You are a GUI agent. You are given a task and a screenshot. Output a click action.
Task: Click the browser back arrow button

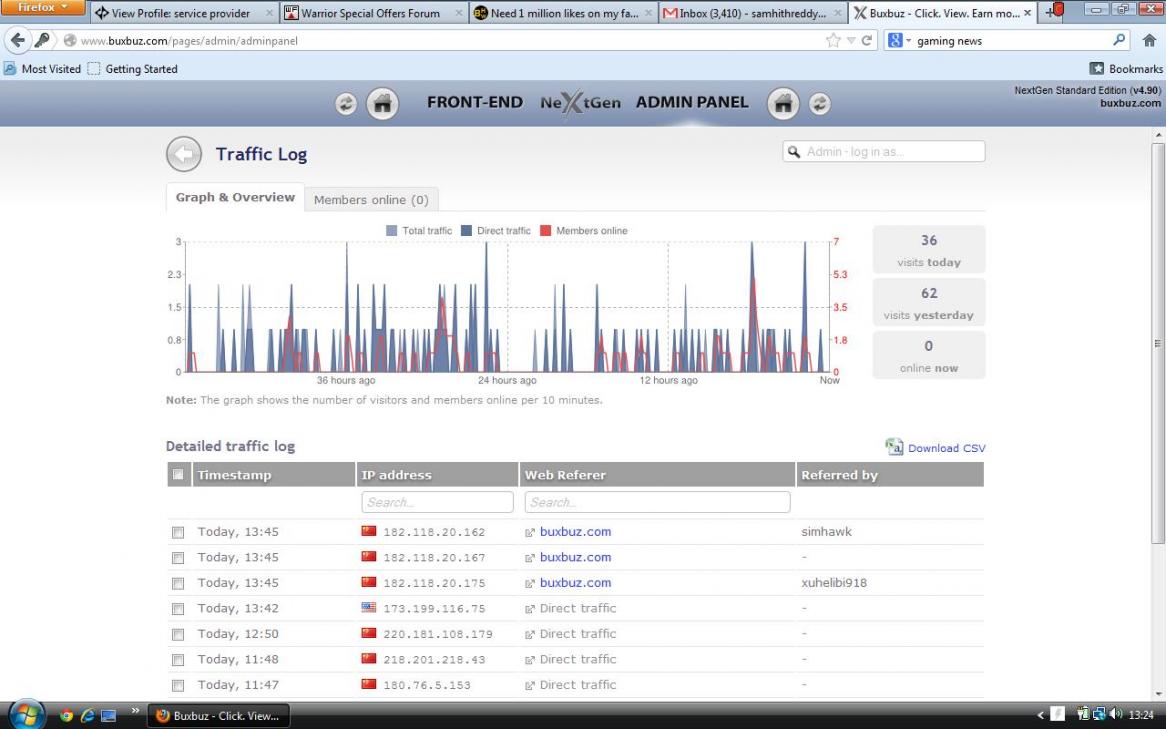coord(18,40)
